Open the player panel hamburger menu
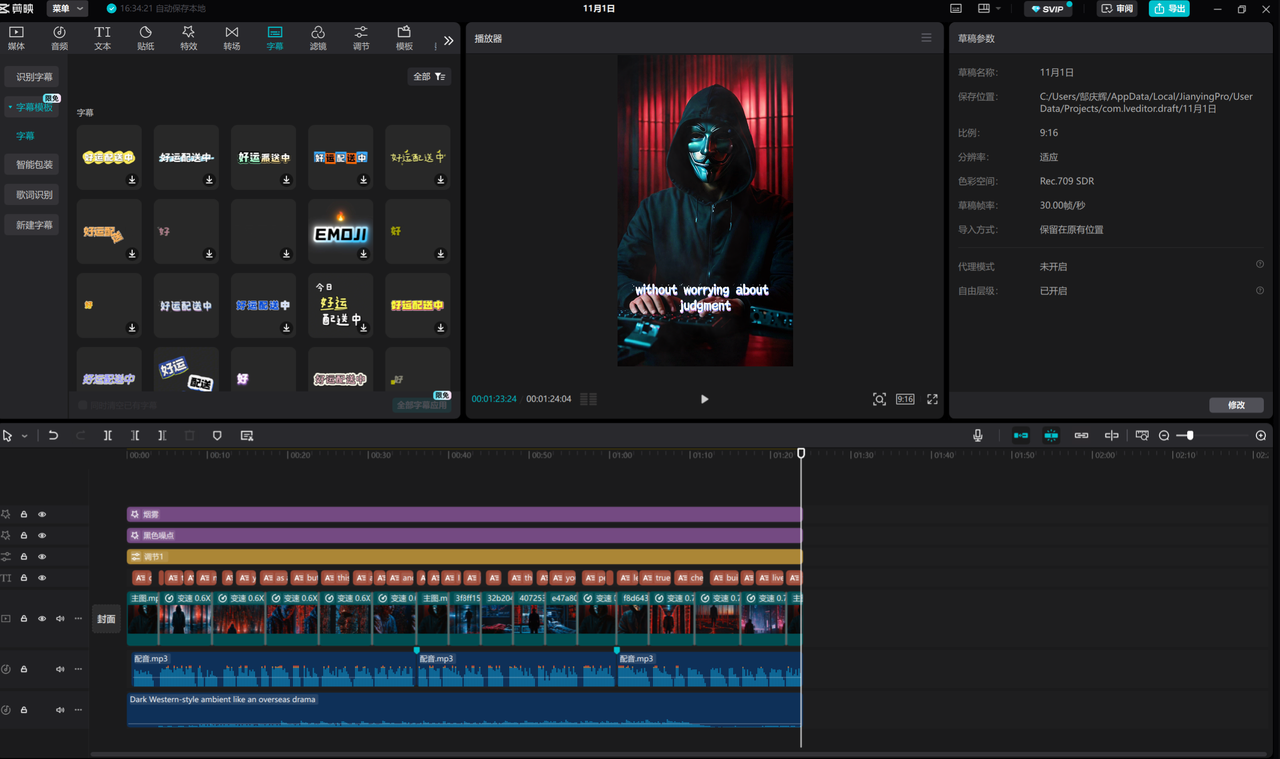1280x759 pixels. tap(926, 38)
